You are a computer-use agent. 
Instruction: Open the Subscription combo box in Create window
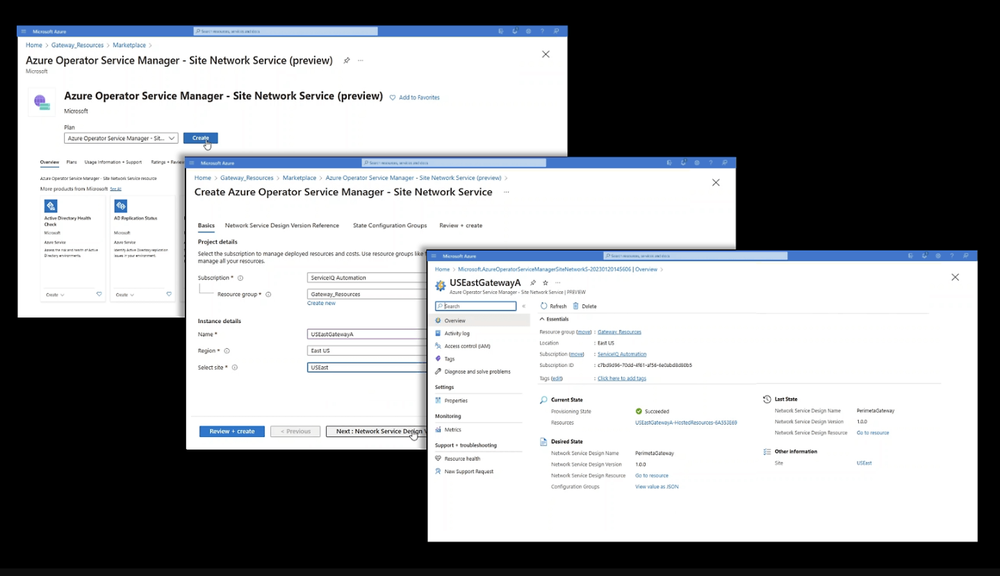coord(367,277)
